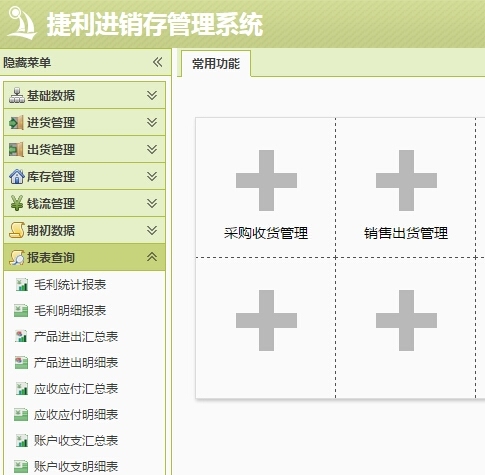Open 毛利统计报表 report

click(70, 285)
